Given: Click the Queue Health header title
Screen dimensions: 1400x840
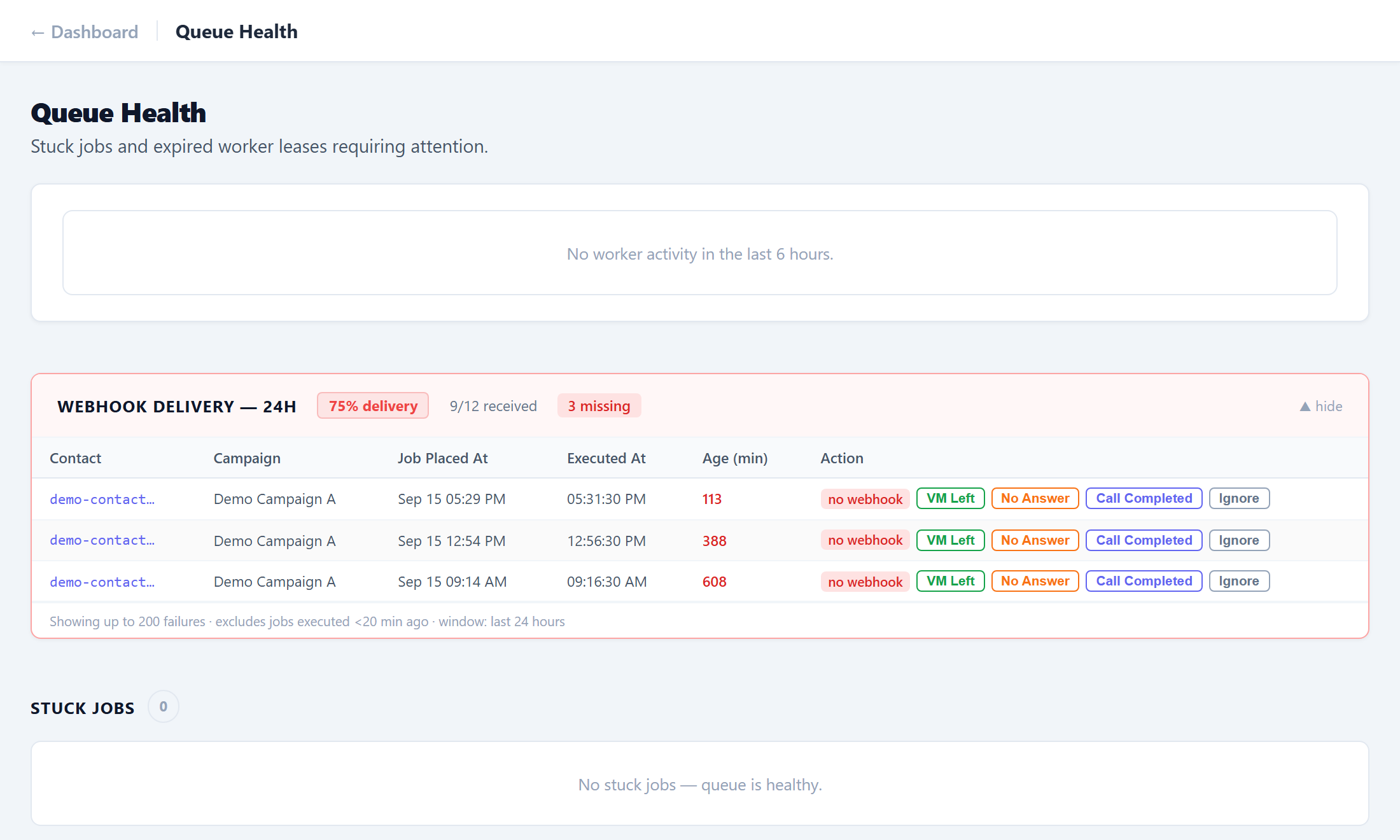Looking at the screenshot, I should 236,32.
